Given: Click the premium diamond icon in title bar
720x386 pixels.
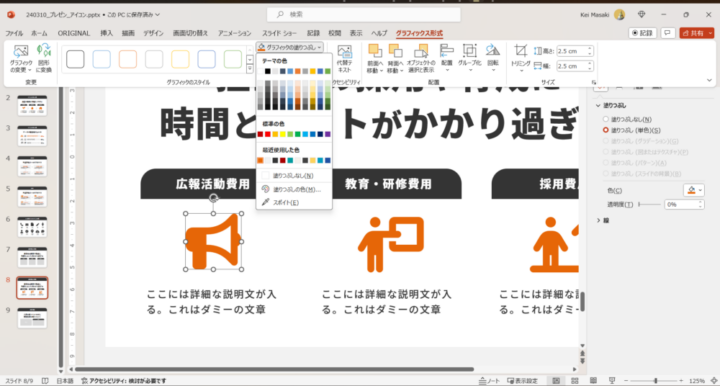Looking at the screenshot, I should click(x=641, y=15).
